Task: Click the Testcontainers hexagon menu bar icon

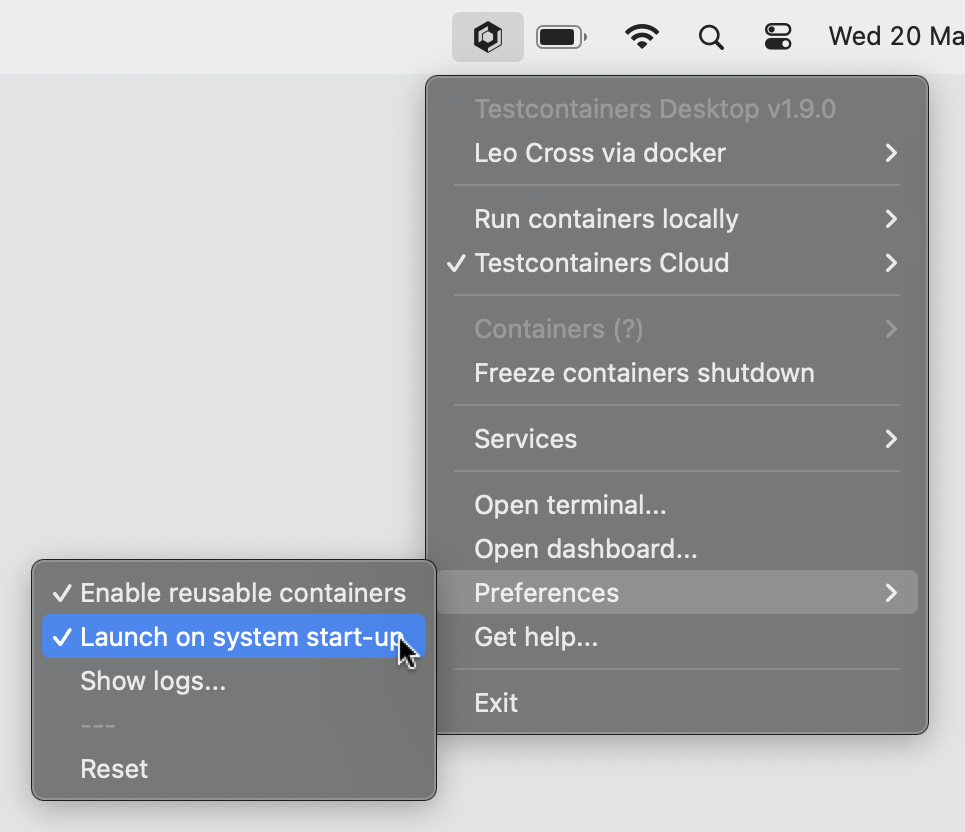Action: 487,36
